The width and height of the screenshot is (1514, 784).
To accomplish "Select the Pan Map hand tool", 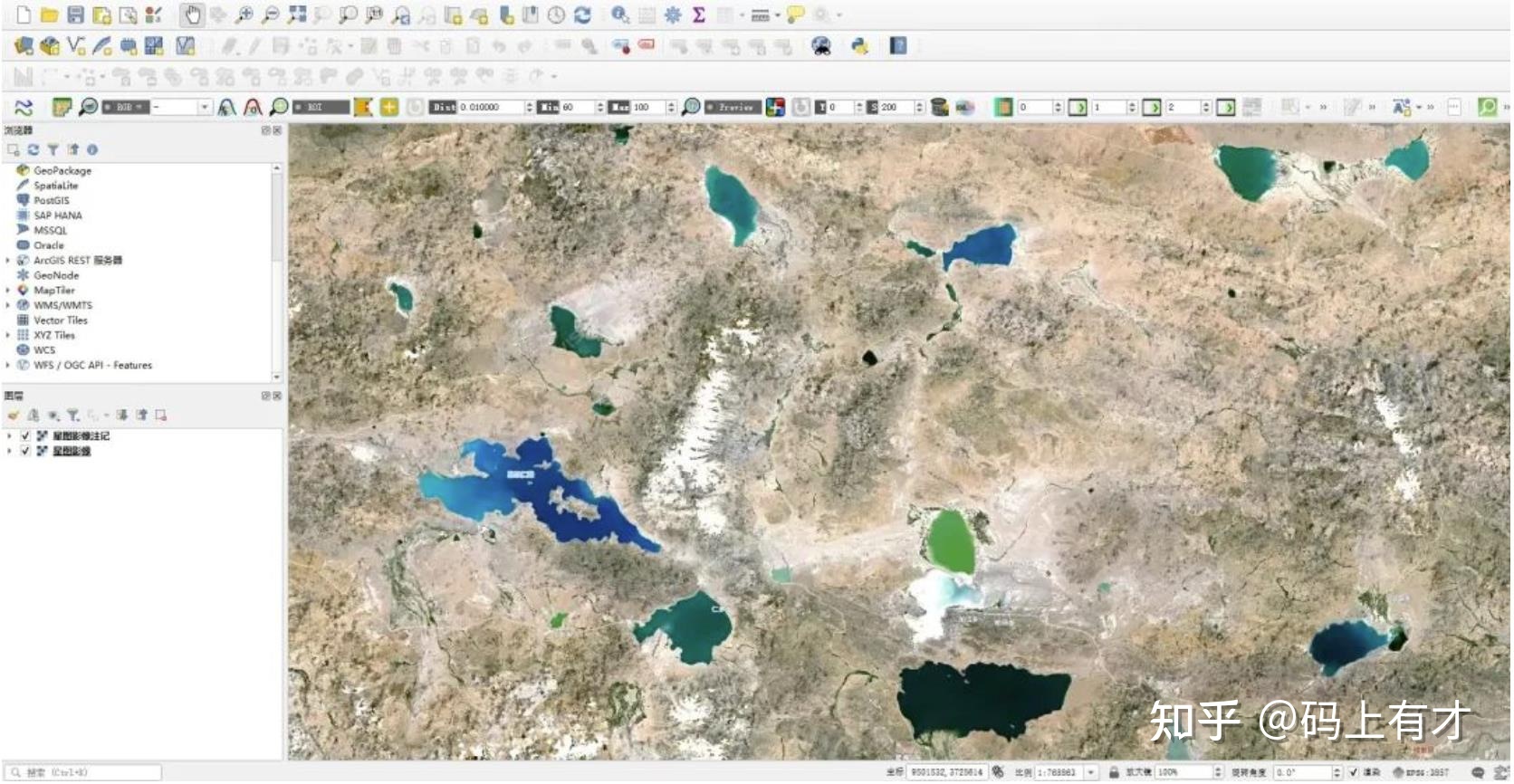I will point(192,14).
